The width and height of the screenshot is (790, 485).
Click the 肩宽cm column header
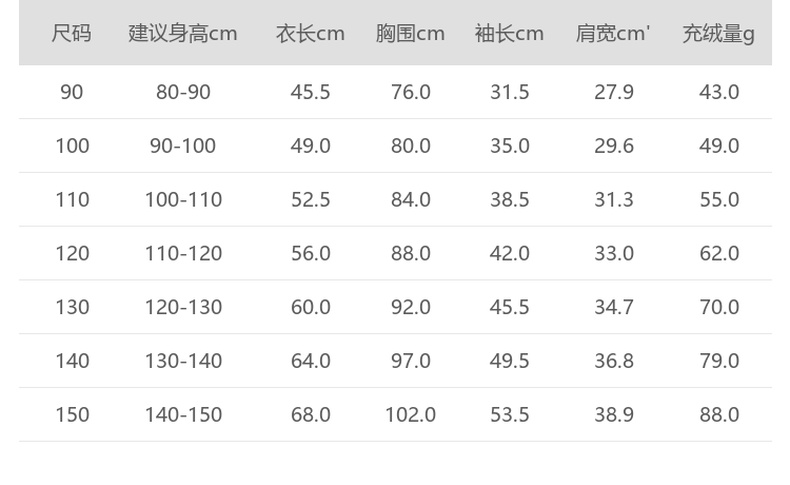point(613,34)
